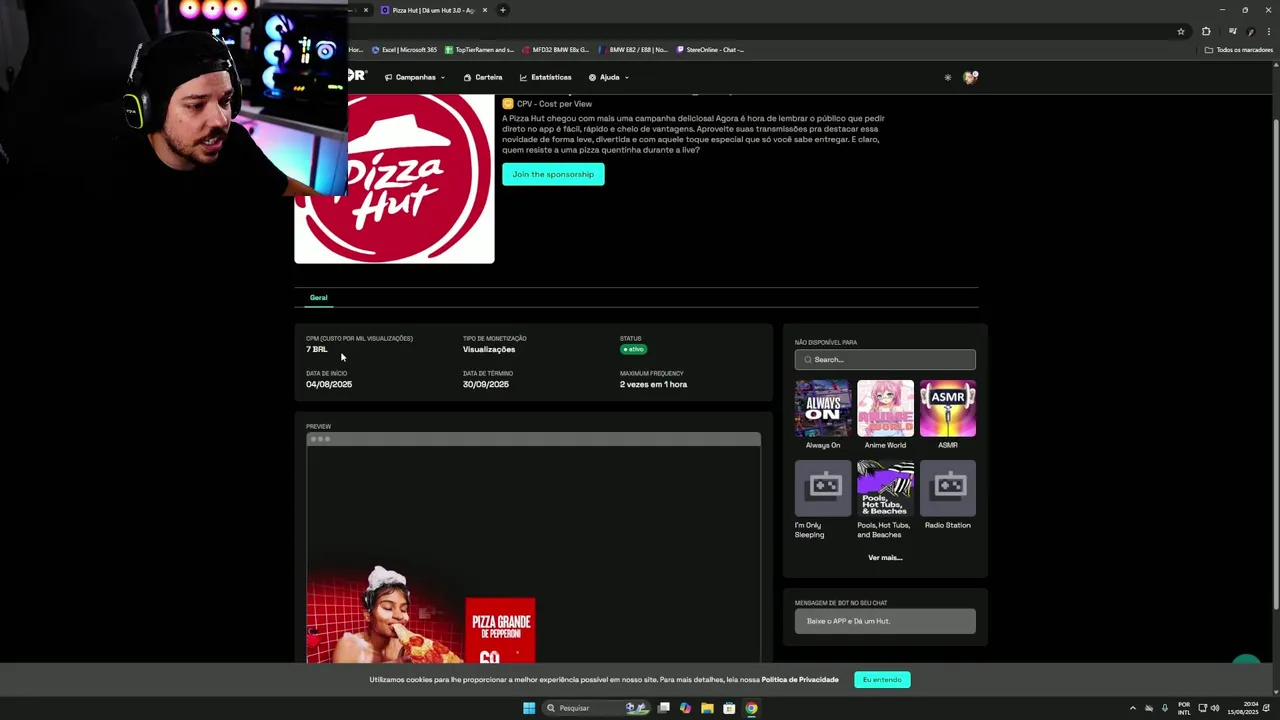Close the Pizza Hut browser tab
1280x720 pixels.
click(485, 10)
